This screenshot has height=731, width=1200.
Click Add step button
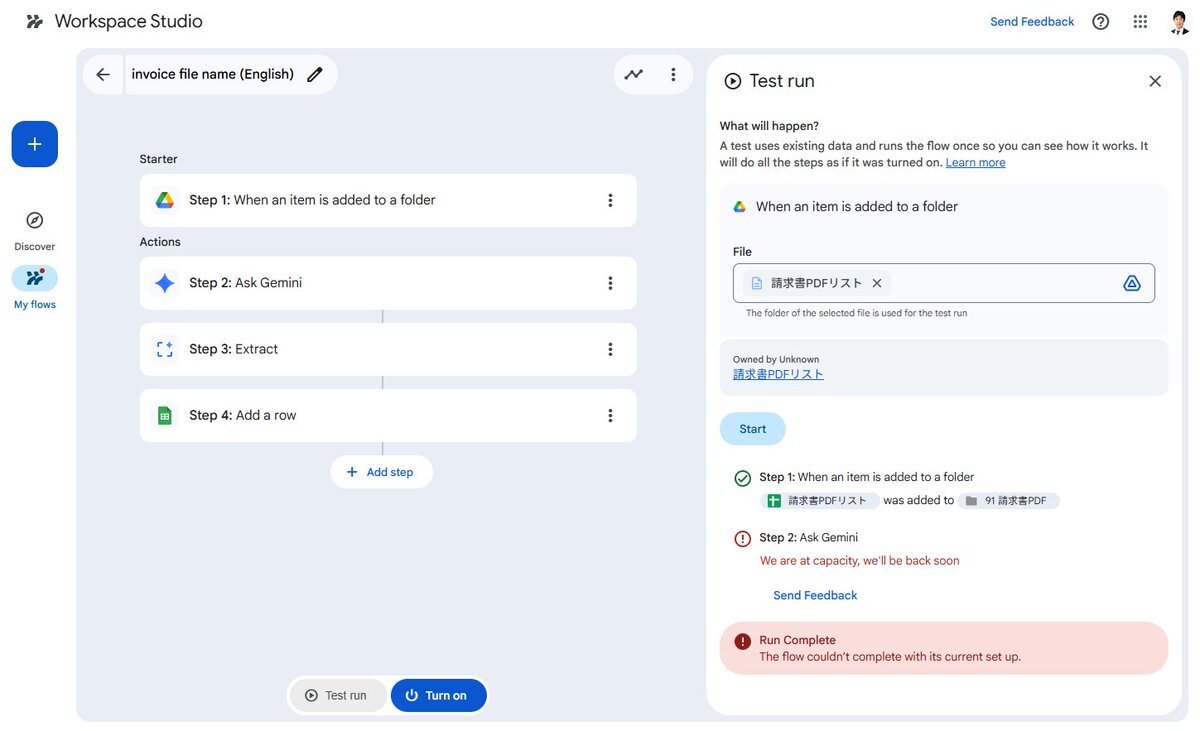381,472
